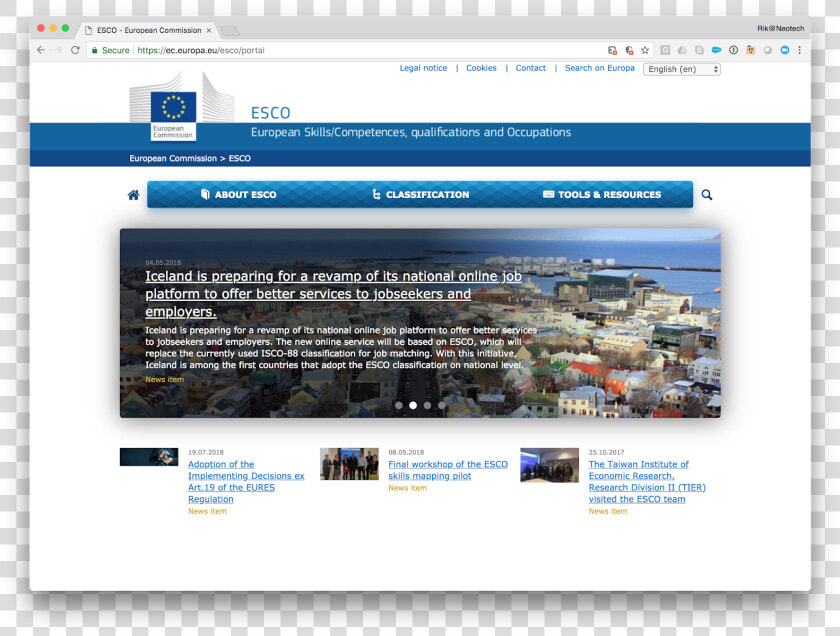Click the grey circle extension icon

tap(768, 50)
